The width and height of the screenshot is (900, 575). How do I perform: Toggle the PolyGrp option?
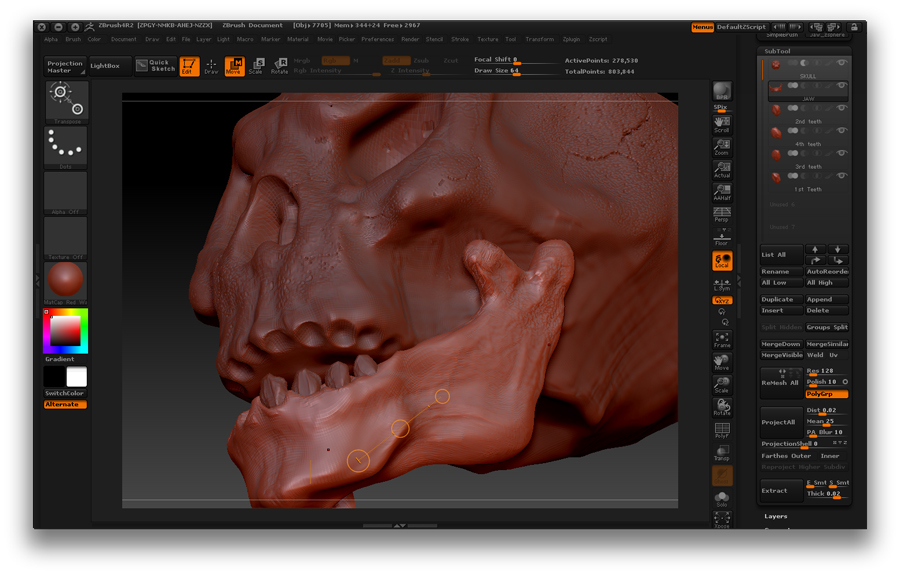pos(827,394)
